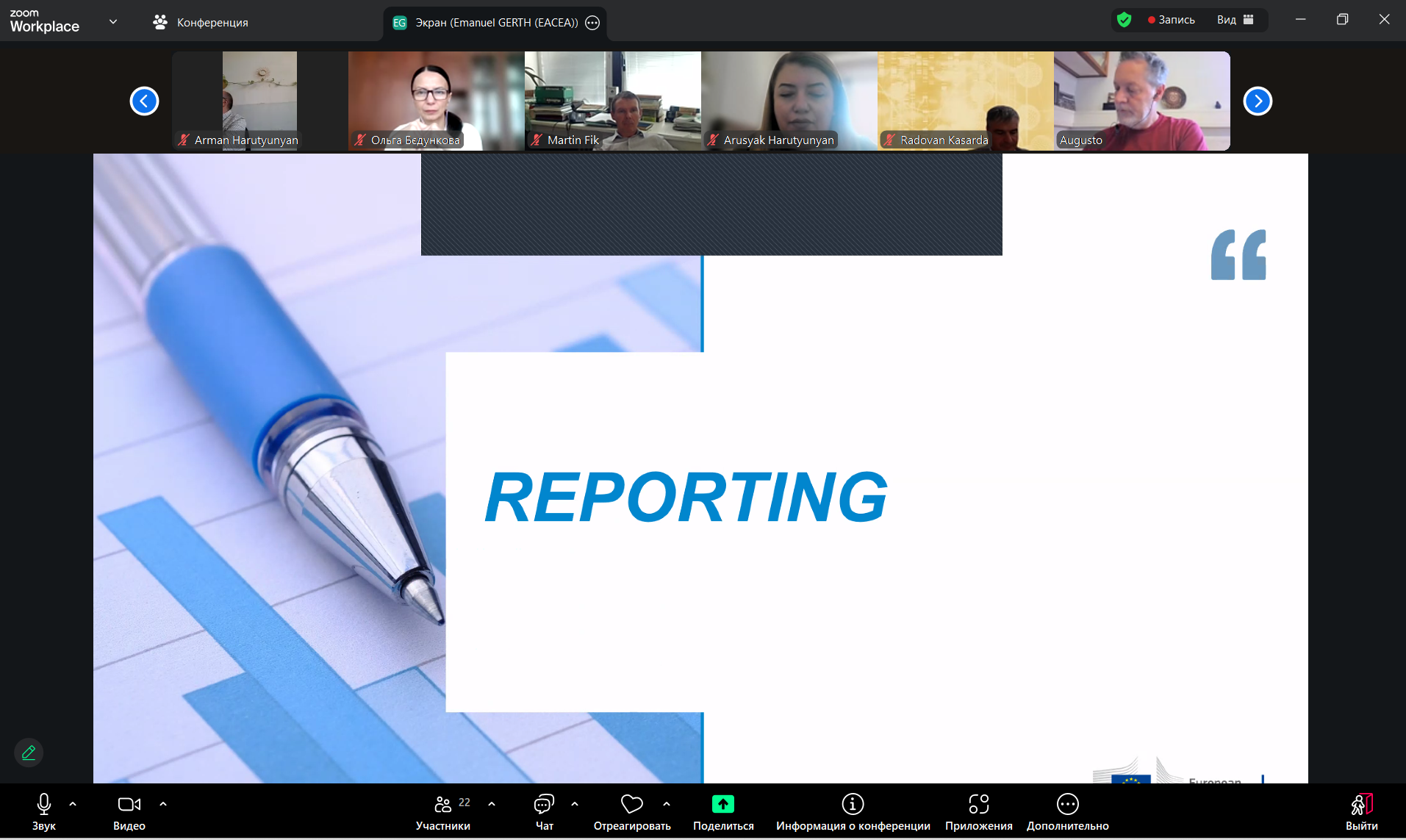The height and width of the screenshot is (840, 1406).
Task: Toggle microphone with the Звук button
Action: click(x=44, y=812)
